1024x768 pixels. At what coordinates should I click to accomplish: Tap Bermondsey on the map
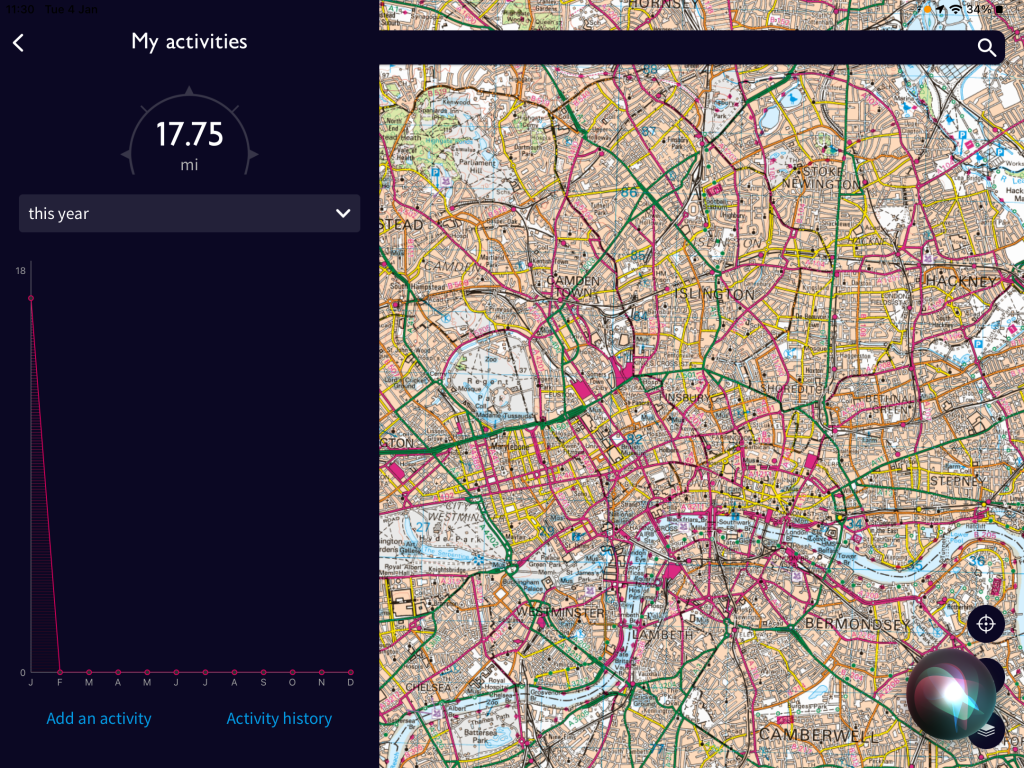click(857, 625)
